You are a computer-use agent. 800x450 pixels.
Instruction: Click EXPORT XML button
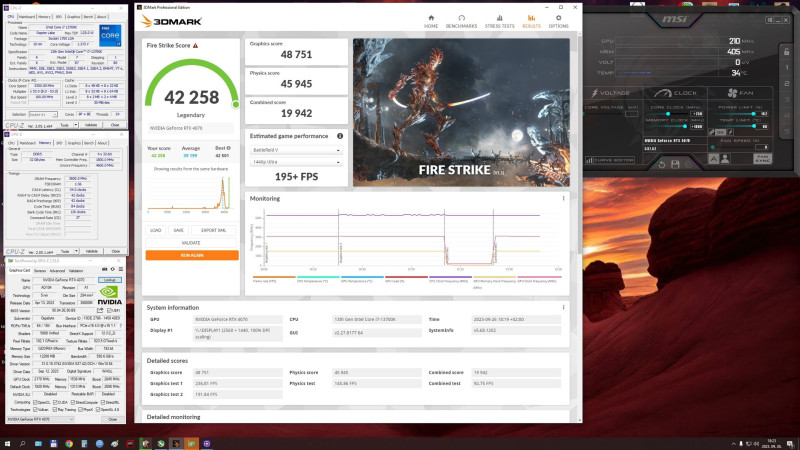coord(213,230)
